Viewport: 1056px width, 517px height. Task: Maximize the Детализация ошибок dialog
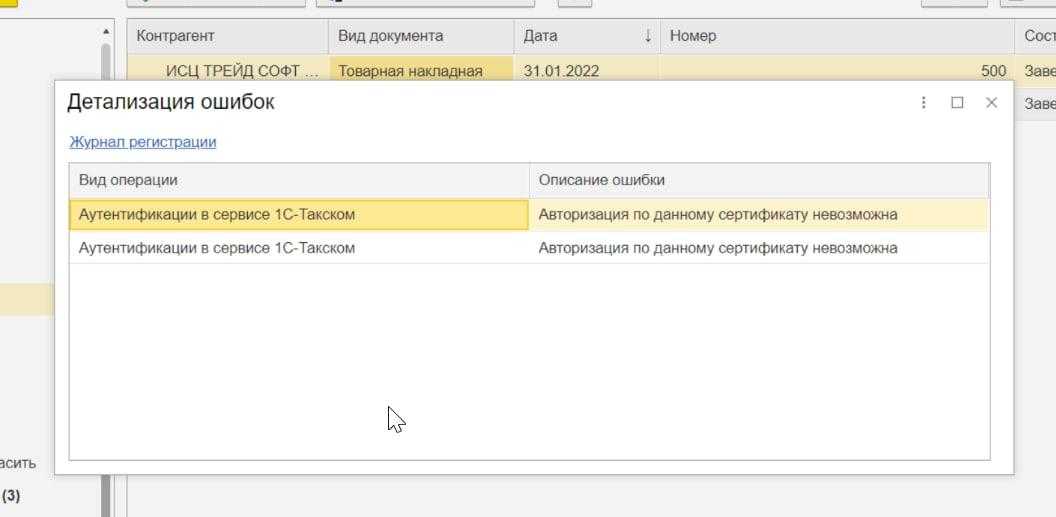pos(957,102)
